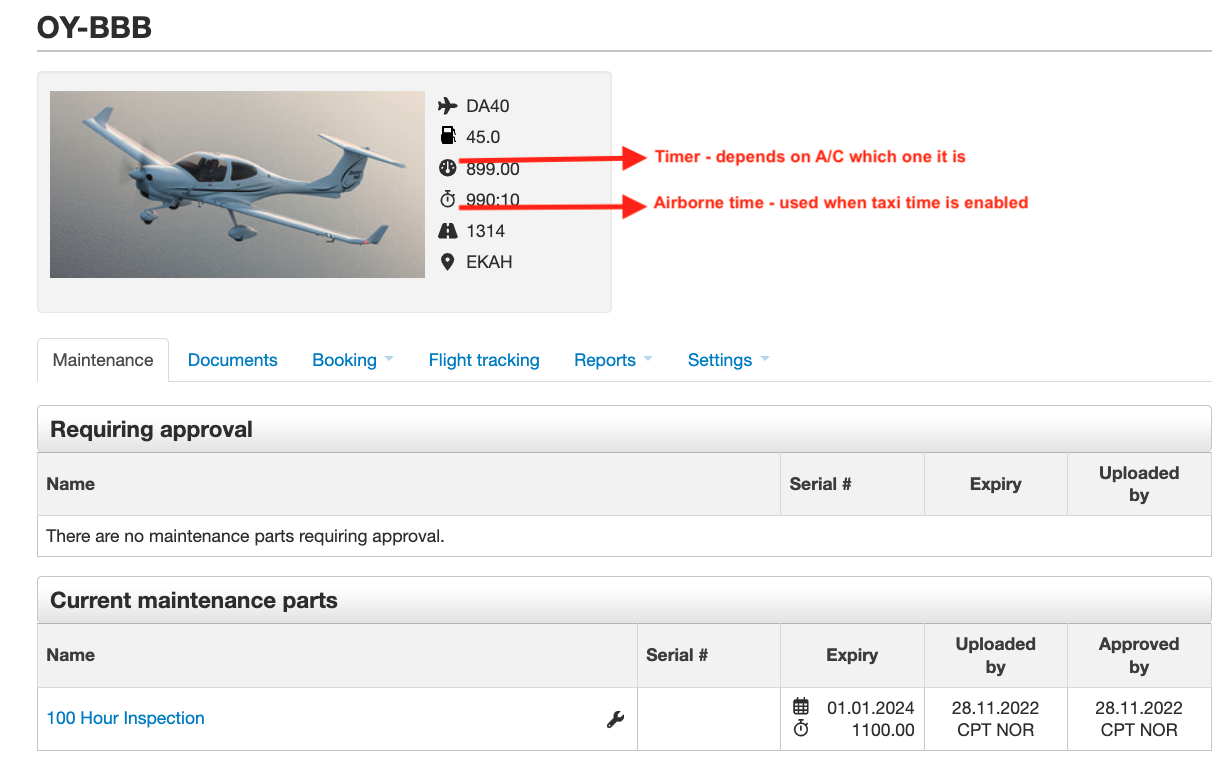This screenshot has width=1231, height=765.
Task: Select the fuel level icon showing 45.0
Action: (x=447, y=136)
